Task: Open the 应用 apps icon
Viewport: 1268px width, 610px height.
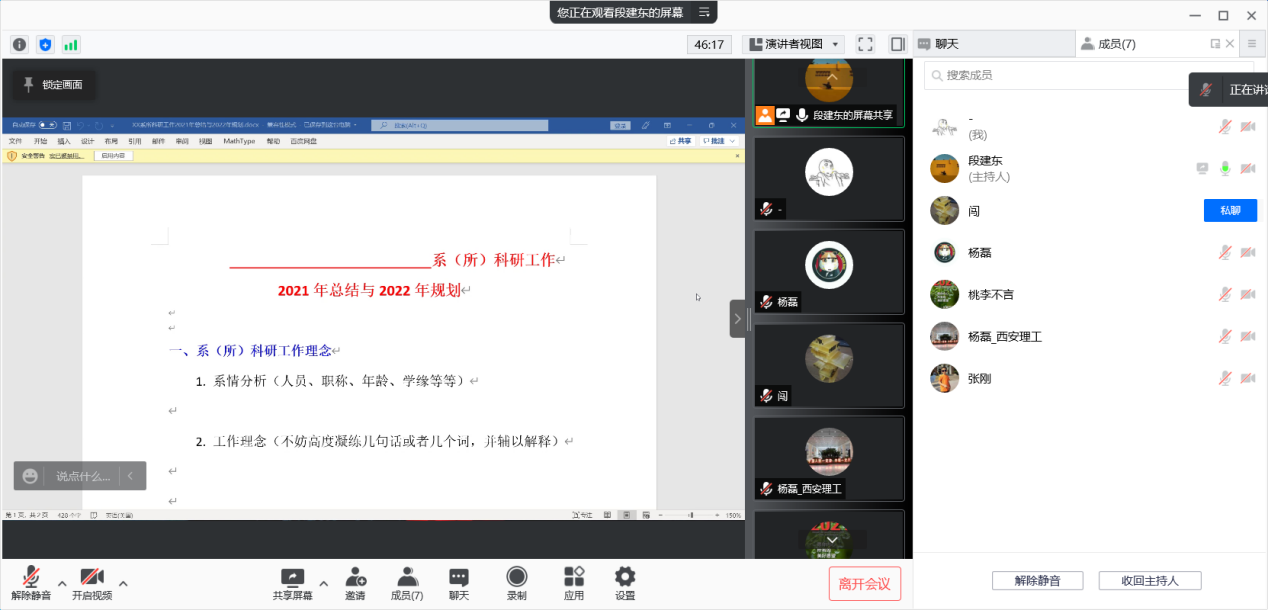Action: click(574, 583)
